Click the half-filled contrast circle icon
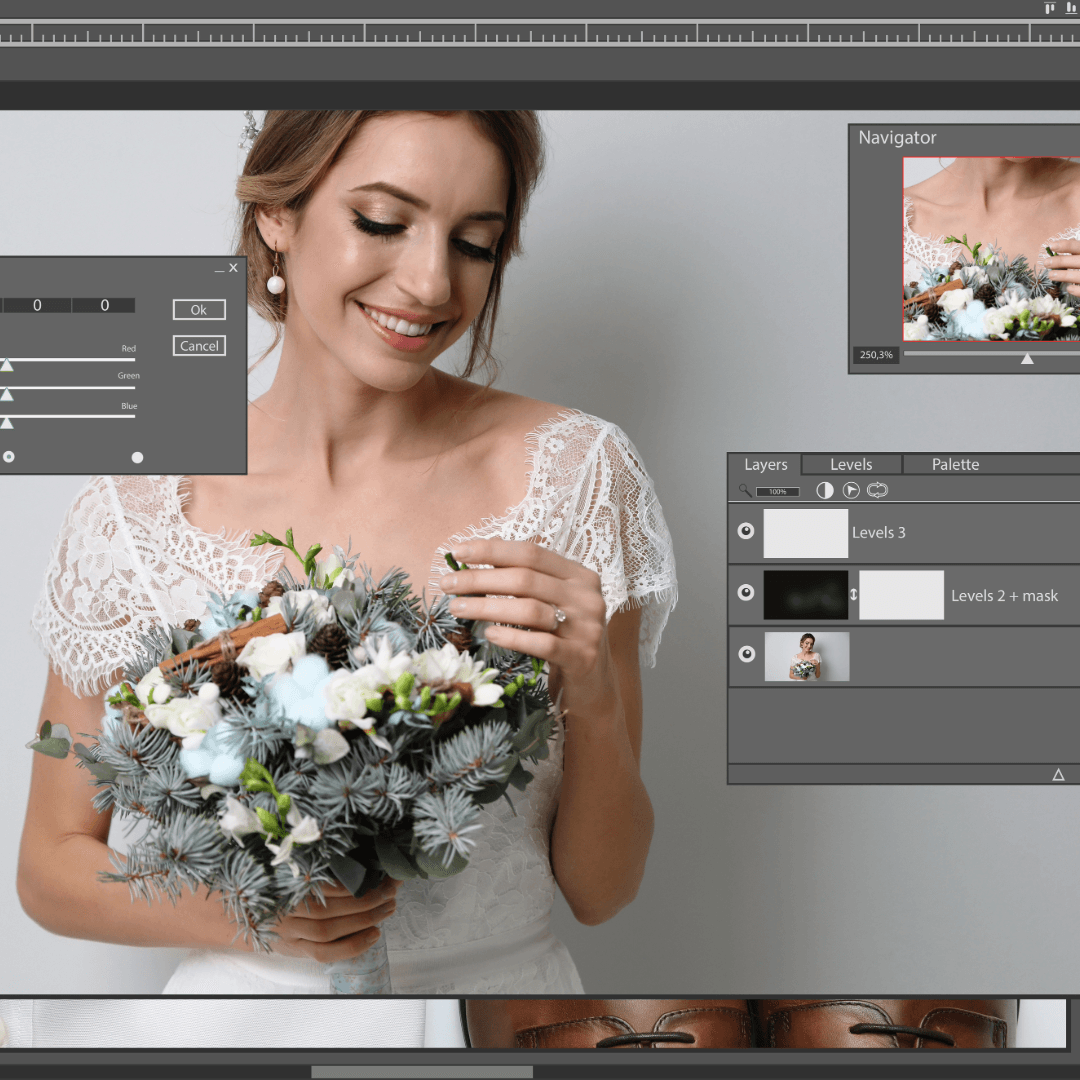1080x1080 pixels. point(825,490)
